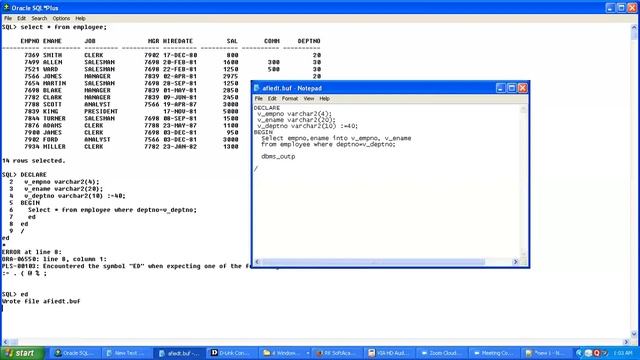640x360 pixels.
Task: Click the v_empno varchar2(4) line in Notepad
Action: [295, 114]
